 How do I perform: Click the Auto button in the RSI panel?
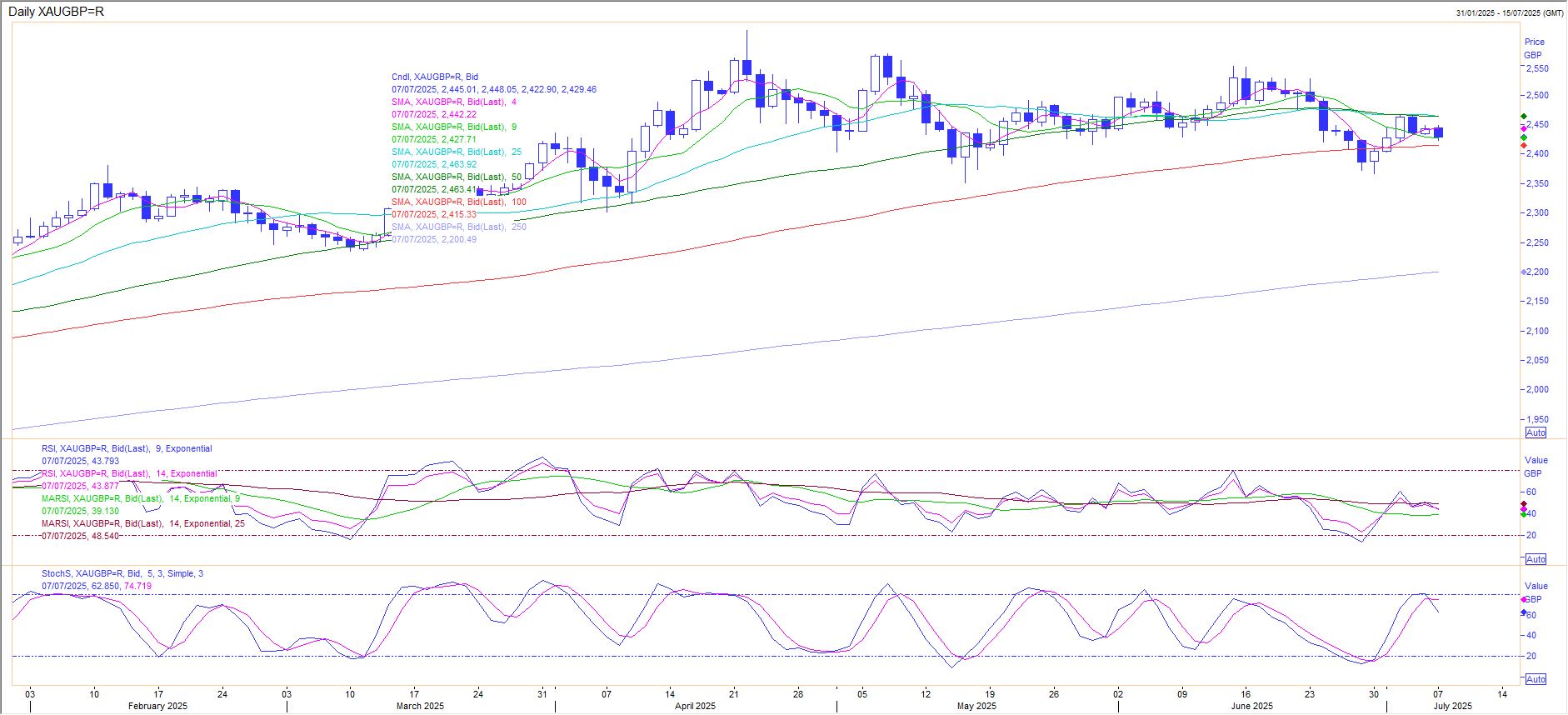[x=1536, y=559]
